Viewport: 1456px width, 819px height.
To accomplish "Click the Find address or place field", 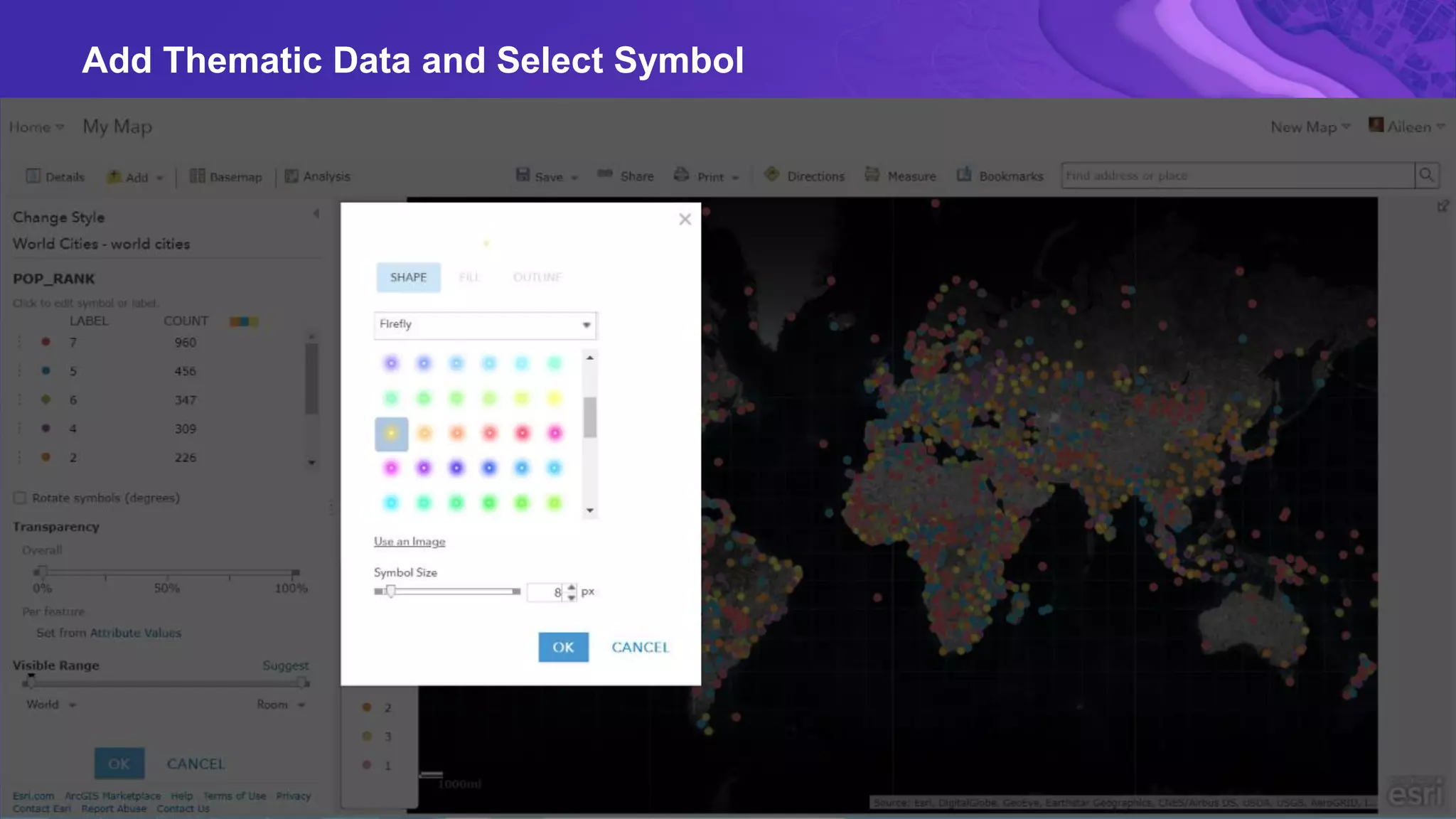I will coord(1238,176).
